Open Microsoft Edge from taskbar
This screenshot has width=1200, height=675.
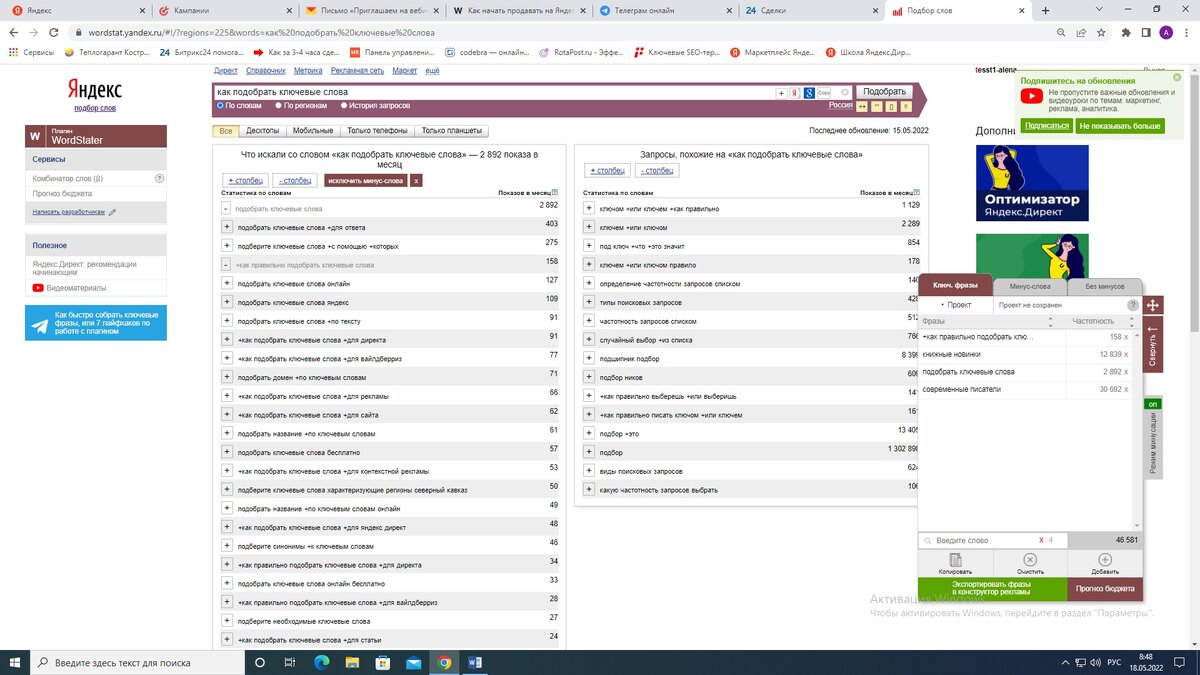click(322, 662)
